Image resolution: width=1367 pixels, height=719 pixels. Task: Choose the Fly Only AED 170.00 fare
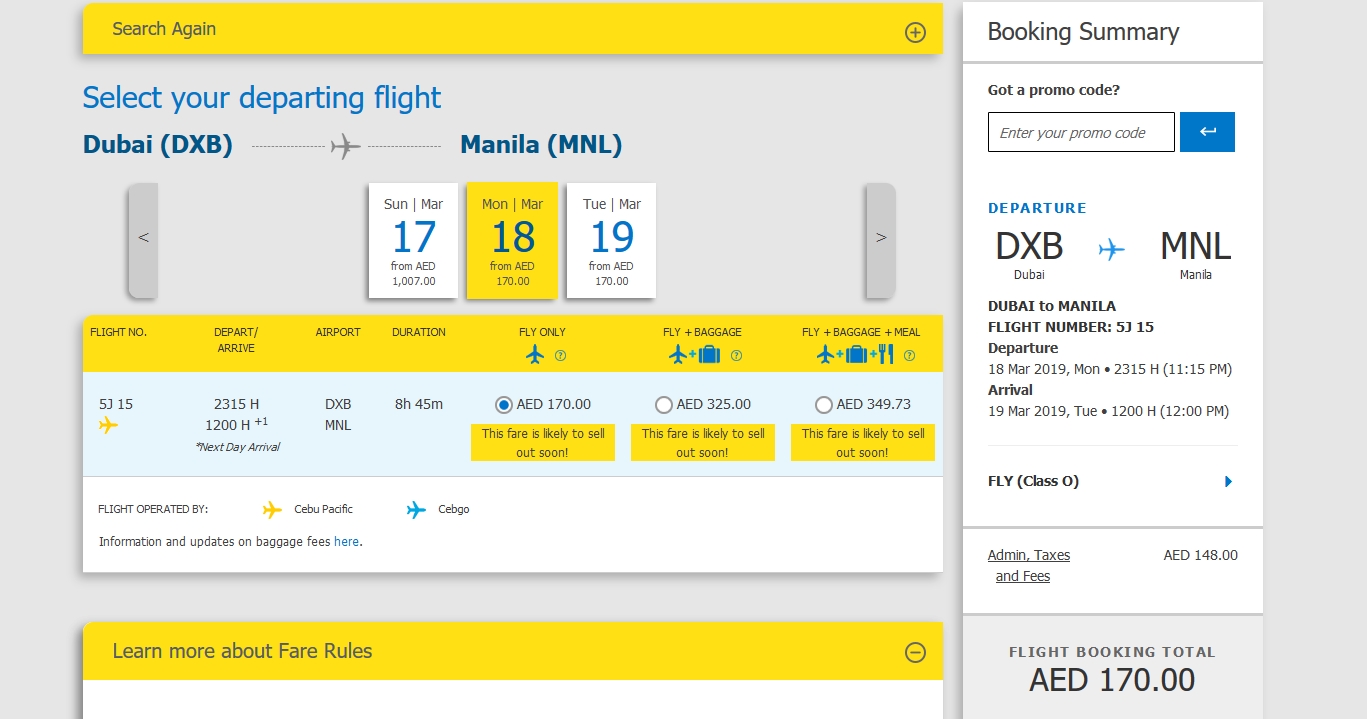click(x=504, y=405)
